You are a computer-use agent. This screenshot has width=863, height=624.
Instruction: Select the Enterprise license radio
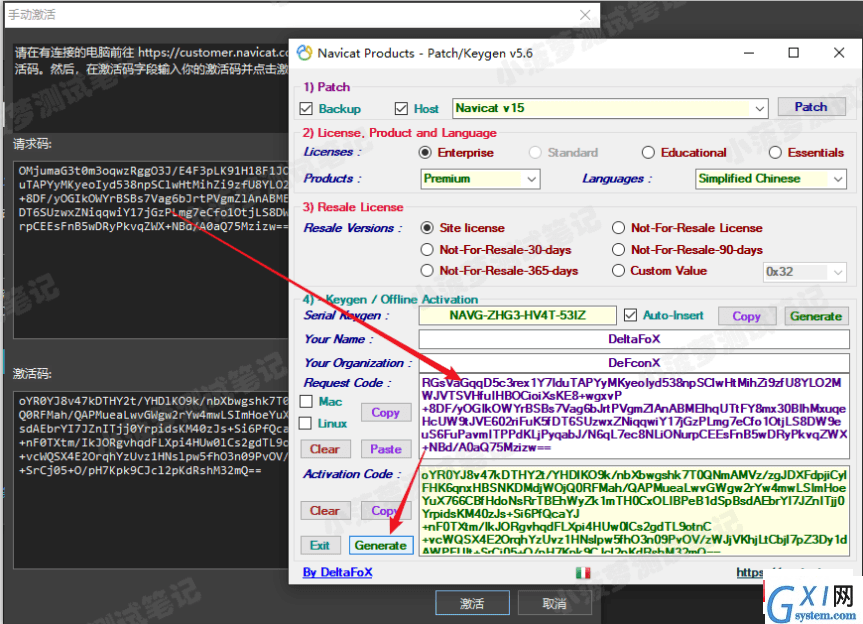click(425, 152)
